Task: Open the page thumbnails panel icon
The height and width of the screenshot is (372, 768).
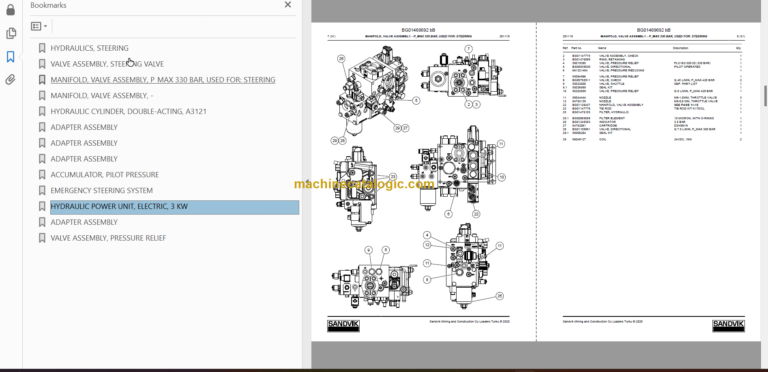Action: [x=10, y=33]
